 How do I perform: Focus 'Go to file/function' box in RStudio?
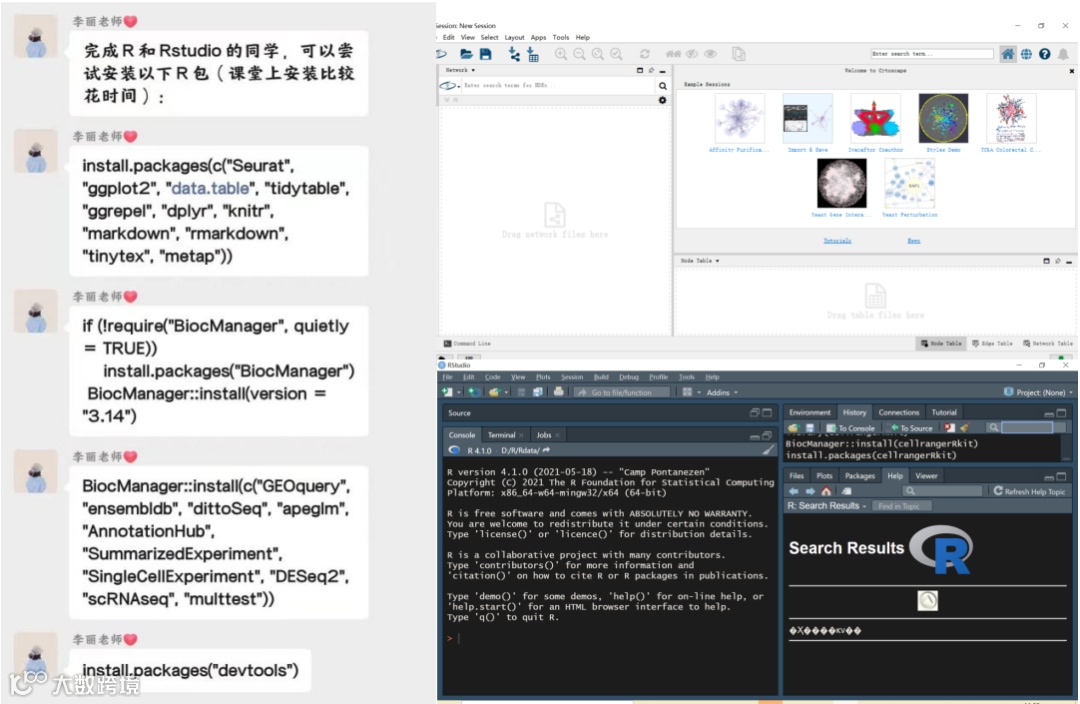(x=621, y=392)
